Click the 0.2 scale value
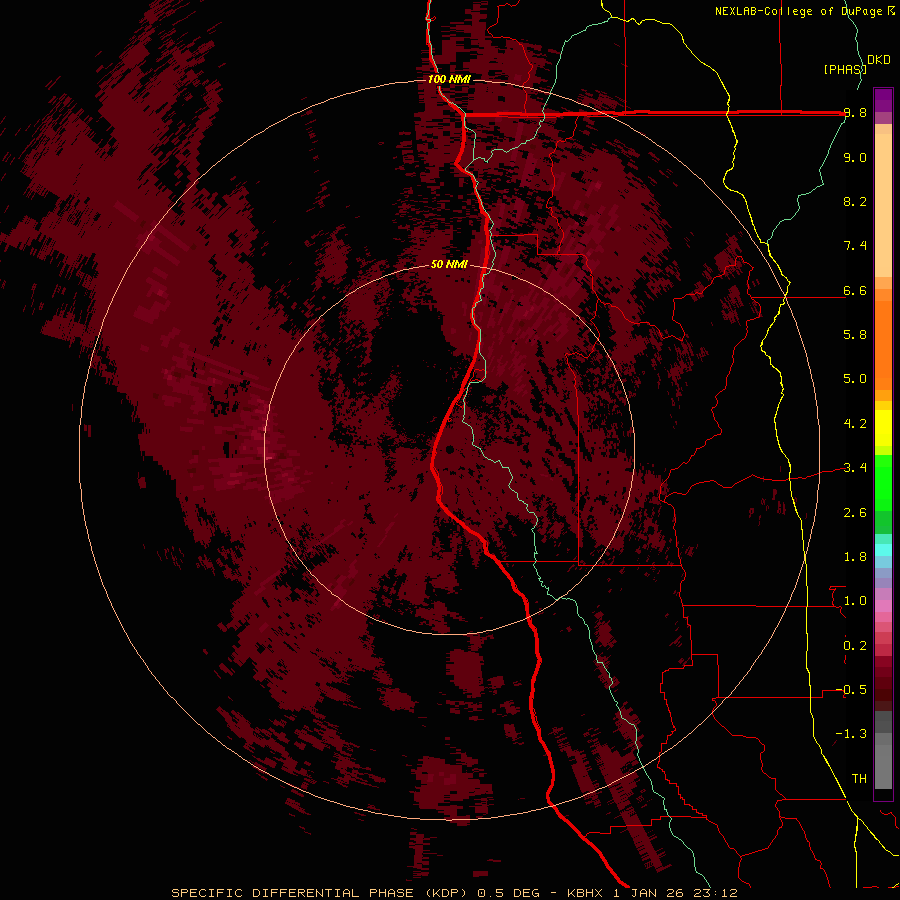 point(855,646)
